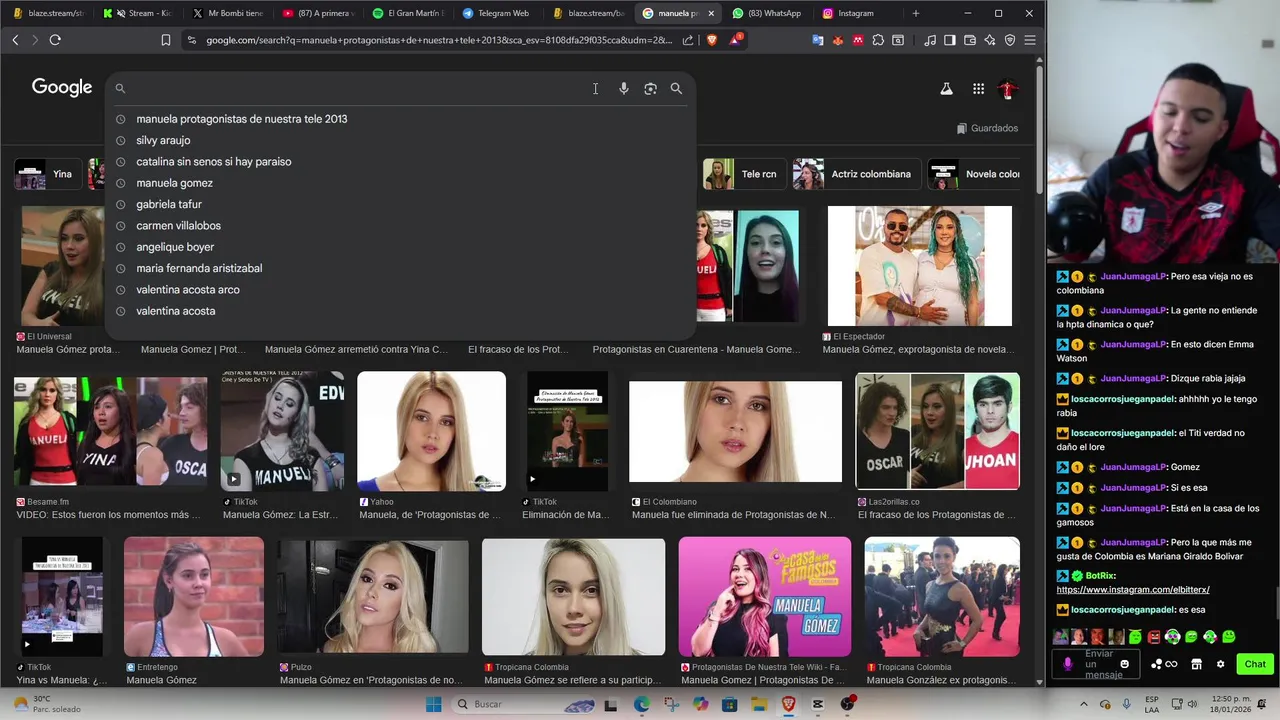The image size is (1280, 720).
Task: Open Leo AI sparkle icon
Action: click(990, 40)
